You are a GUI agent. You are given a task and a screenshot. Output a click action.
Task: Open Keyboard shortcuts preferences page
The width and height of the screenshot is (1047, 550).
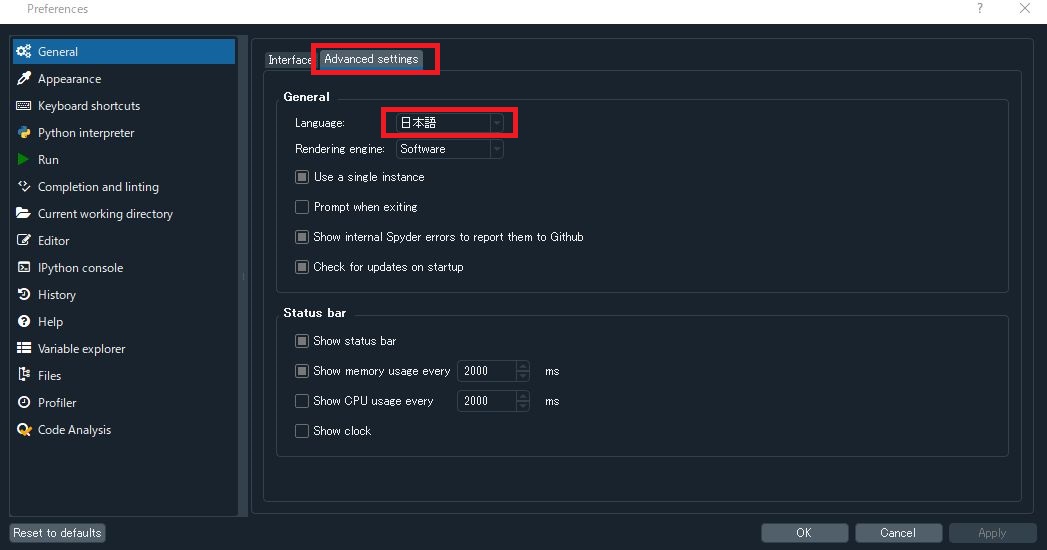point(124,105)
